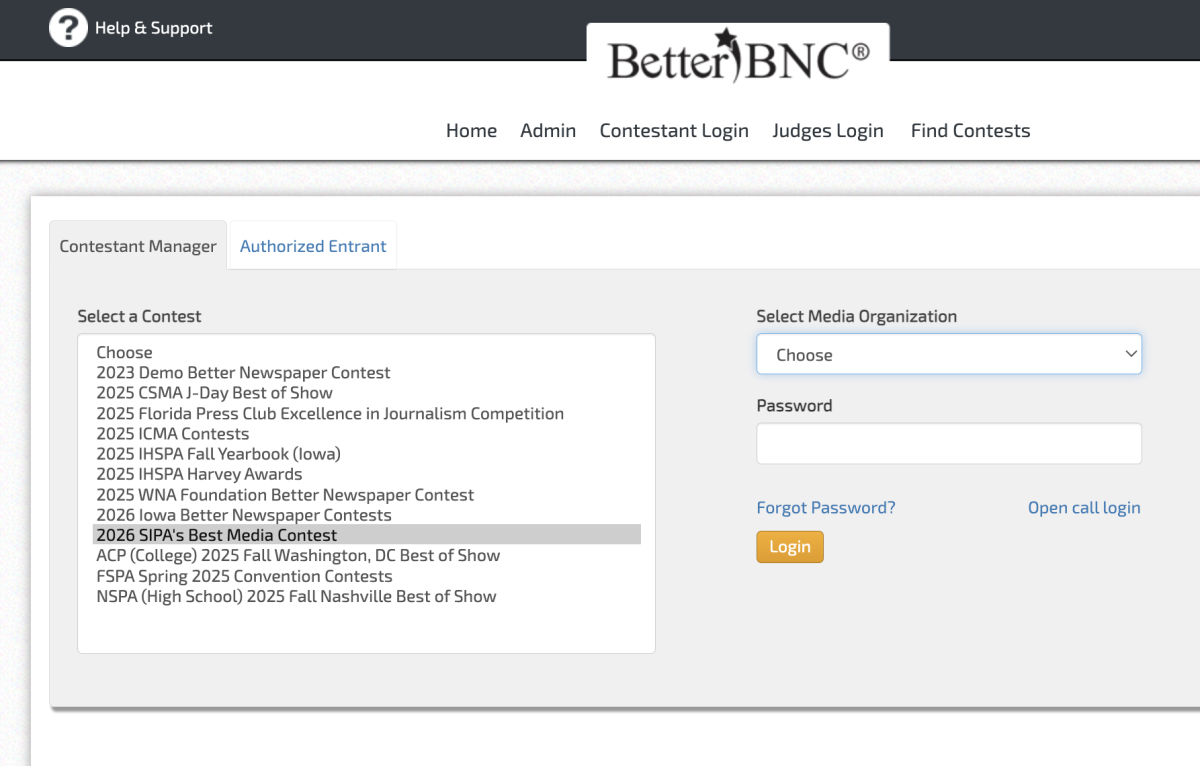This screenshot has width=1200, height=766.
Task: Open the Help & Support link
Action: 154,28
